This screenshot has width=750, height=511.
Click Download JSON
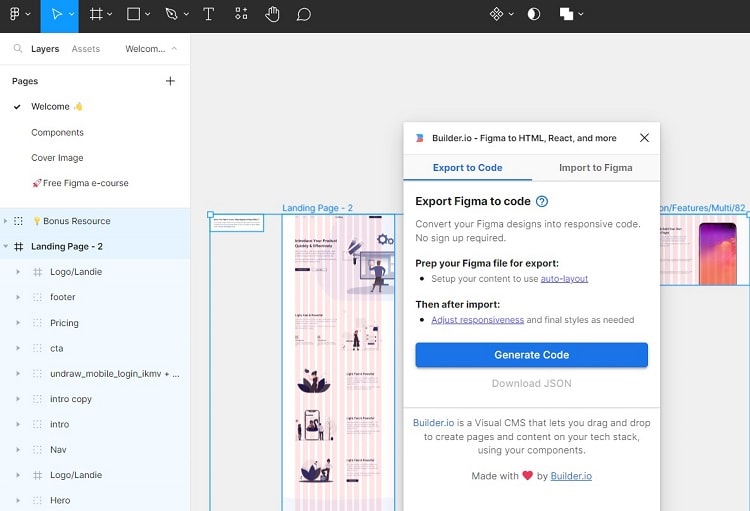531,383
